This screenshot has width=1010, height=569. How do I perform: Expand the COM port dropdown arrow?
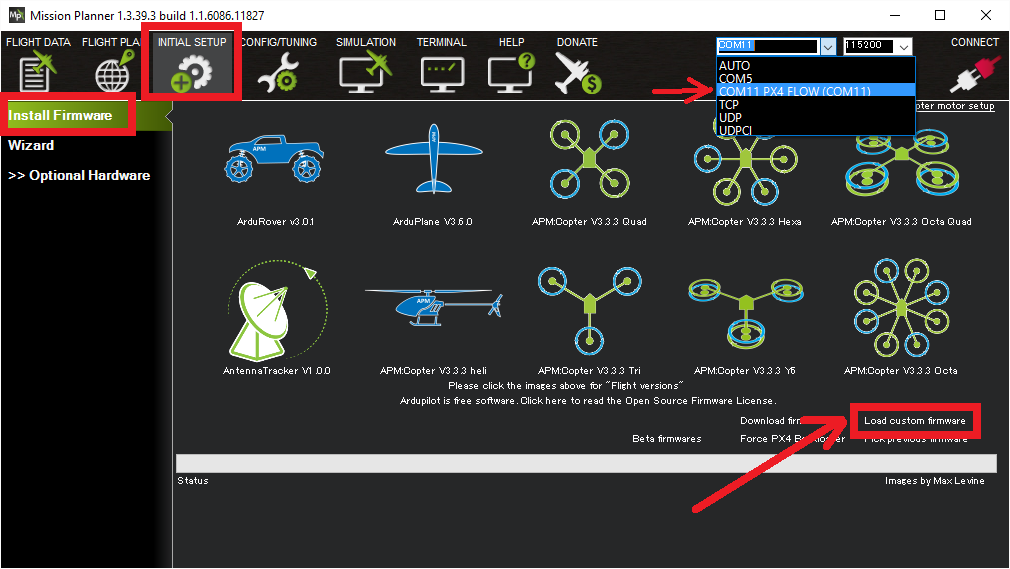coord(827,46)
